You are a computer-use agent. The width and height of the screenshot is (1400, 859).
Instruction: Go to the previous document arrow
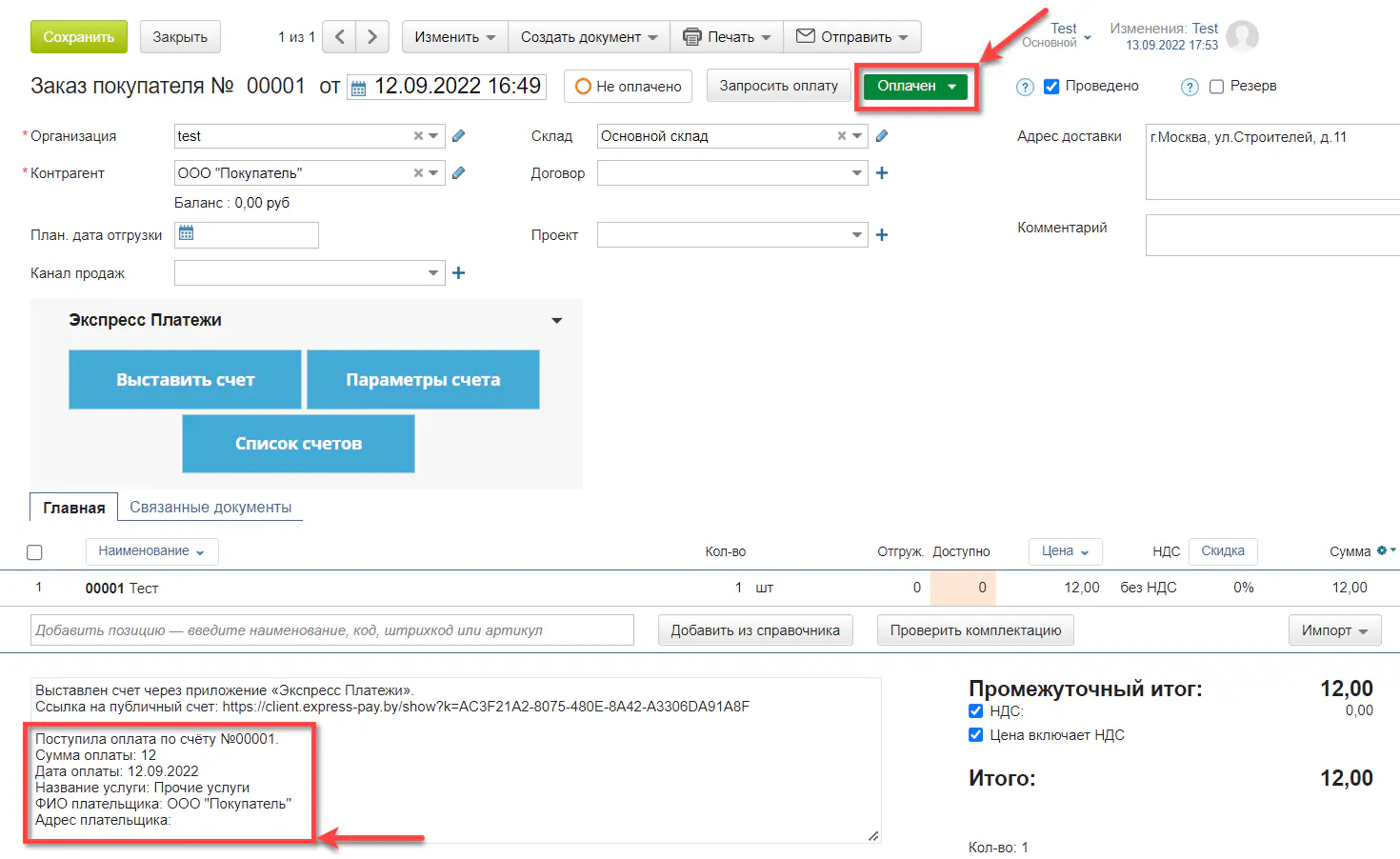[340, 37]
